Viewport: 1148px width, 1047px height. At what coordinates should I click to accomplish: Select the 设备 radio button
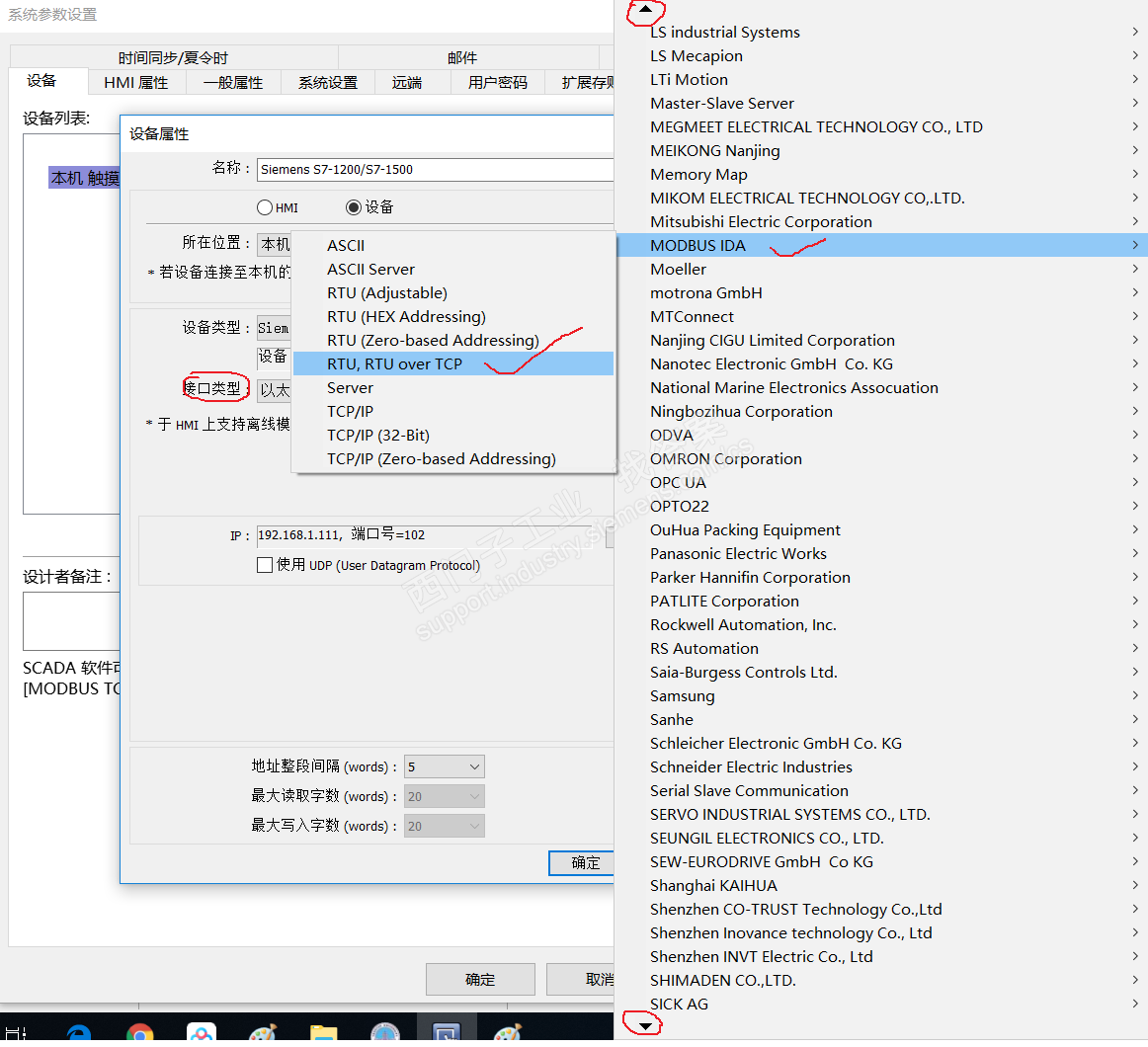(354, 207)
